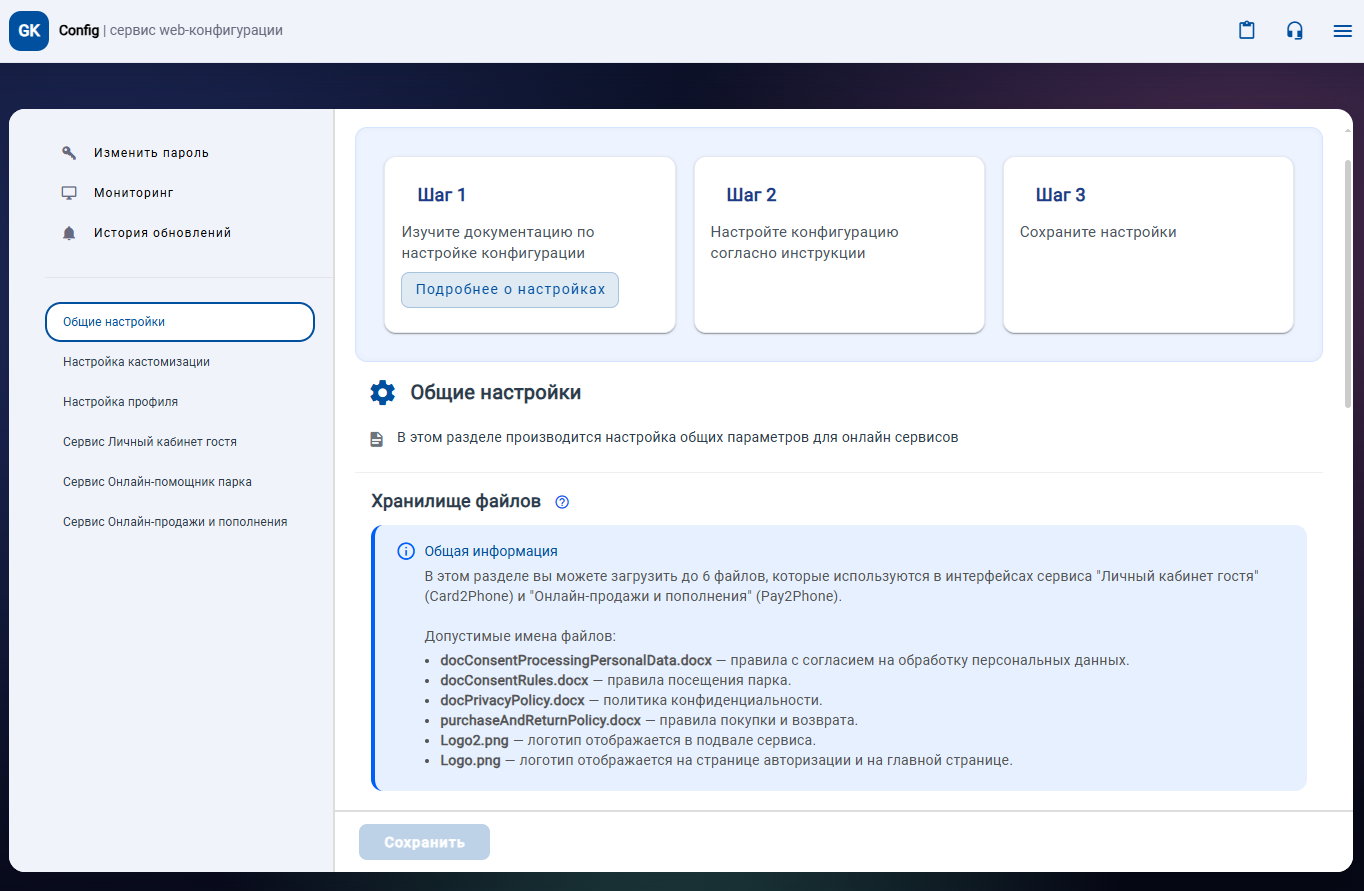Click the vertical scrollbar on the right
The image size is (1364, 891).
tap(1347, 280)
